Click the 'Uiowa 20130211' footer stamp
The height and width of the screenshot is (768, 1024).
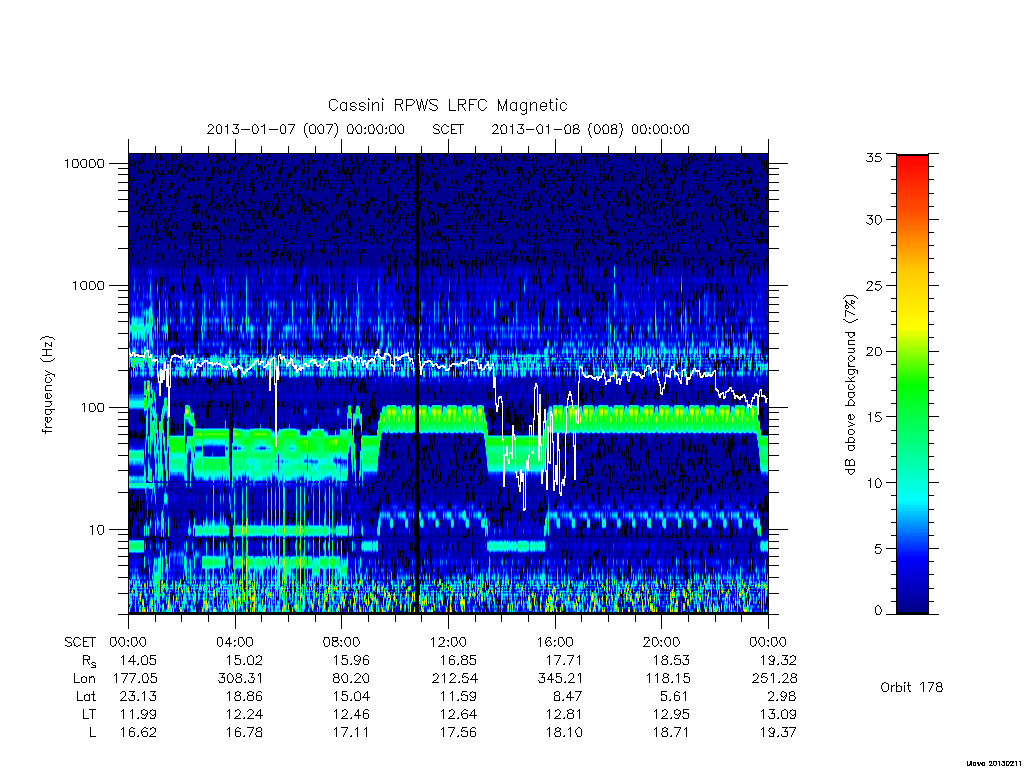click(x=993, y=763)
